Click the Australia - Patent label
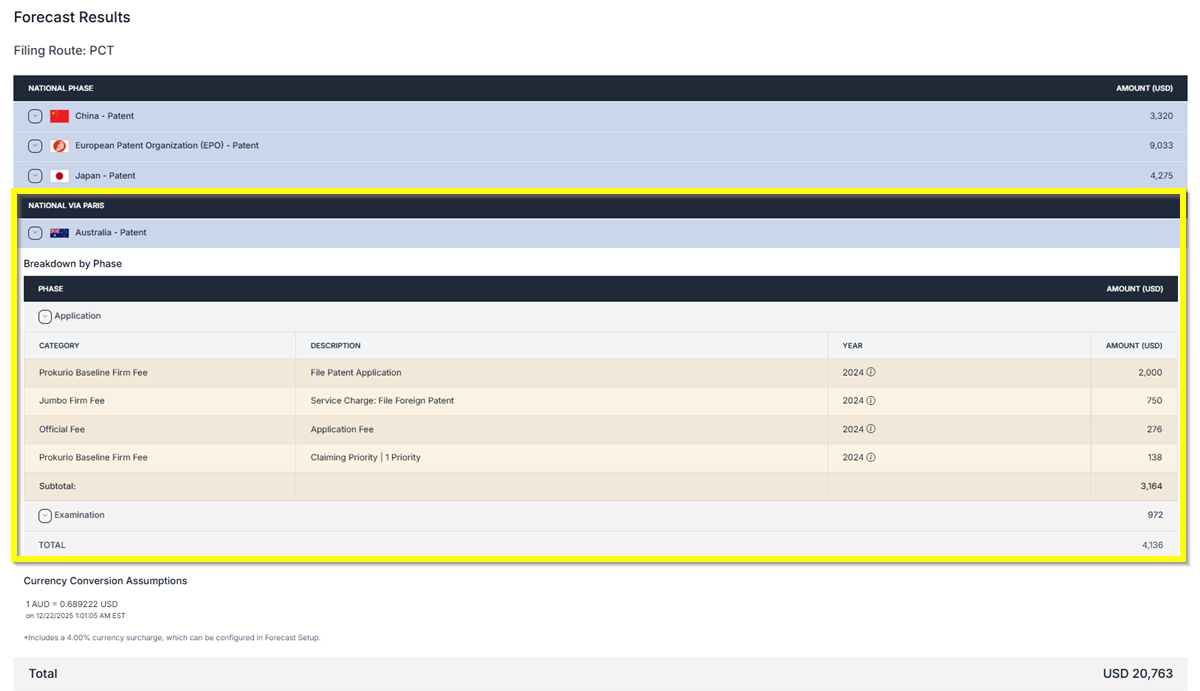1200x691 pixels. click(x=110, y=233)
